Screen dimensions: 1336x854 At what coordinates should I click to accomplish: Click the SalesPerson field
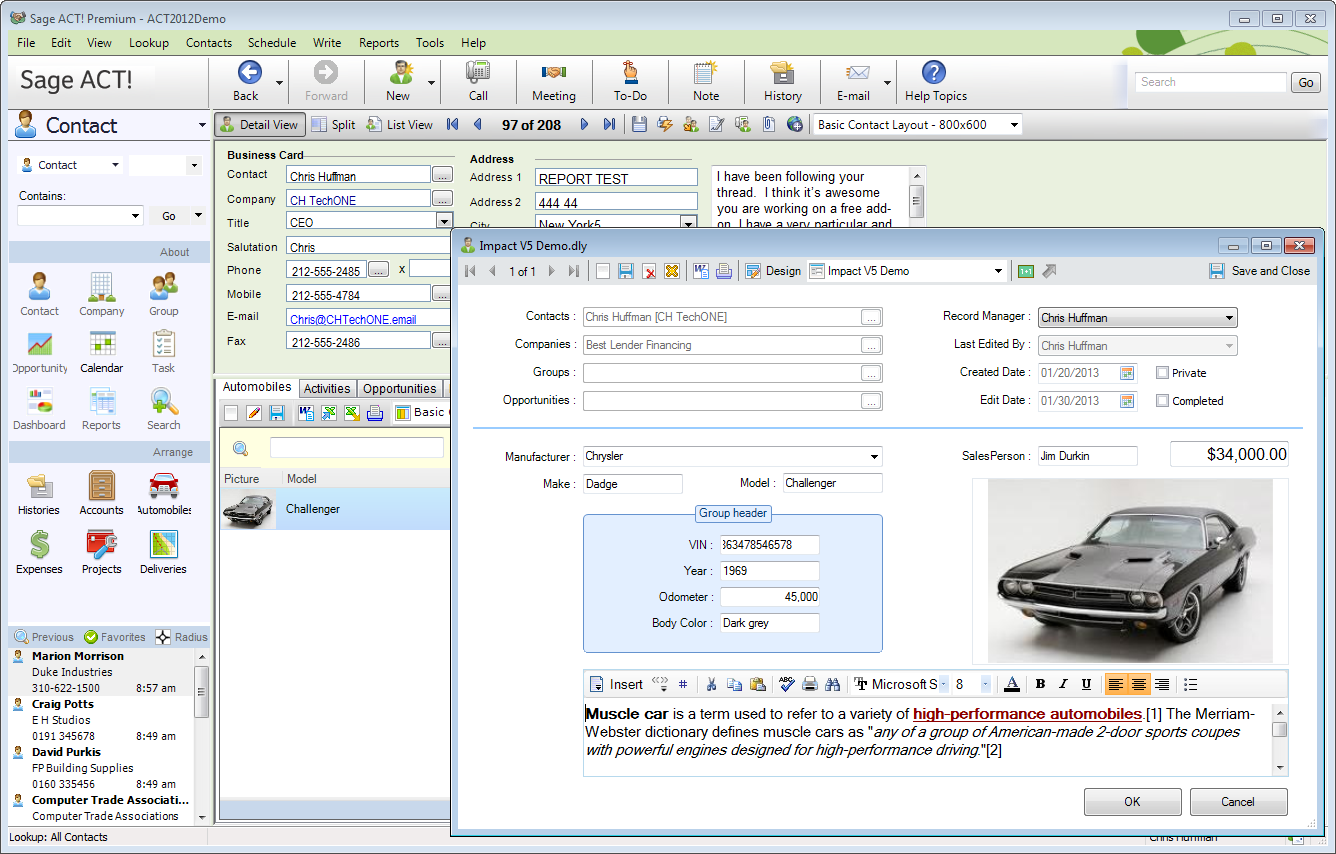(x=1088, y=456)
